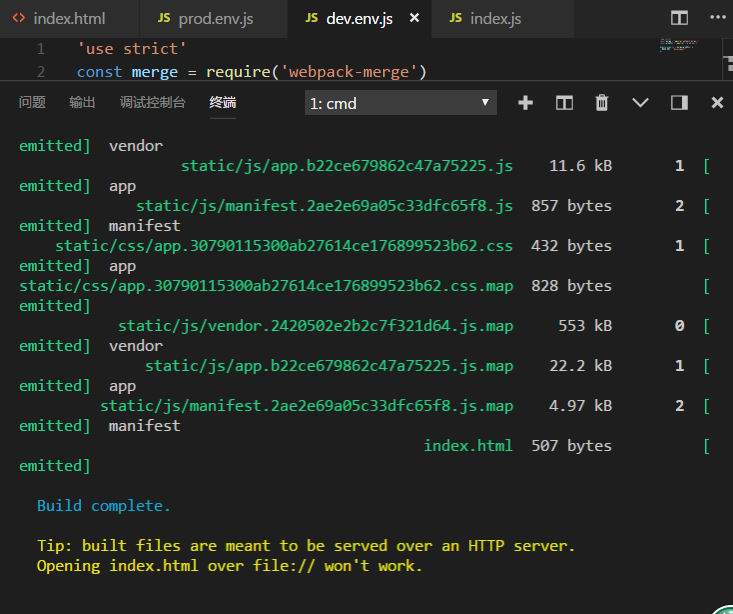Image resolution: width=733 pixels, height=614 pixels.
Task: Click the 'use strict' code on line 1
Action: 132,49
